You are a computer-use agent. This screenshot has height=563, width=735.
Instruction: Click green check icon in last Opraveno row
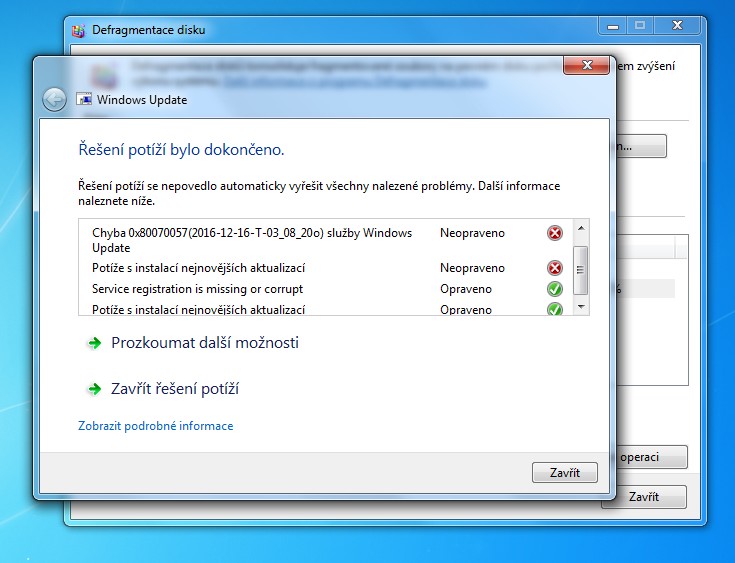555,309
